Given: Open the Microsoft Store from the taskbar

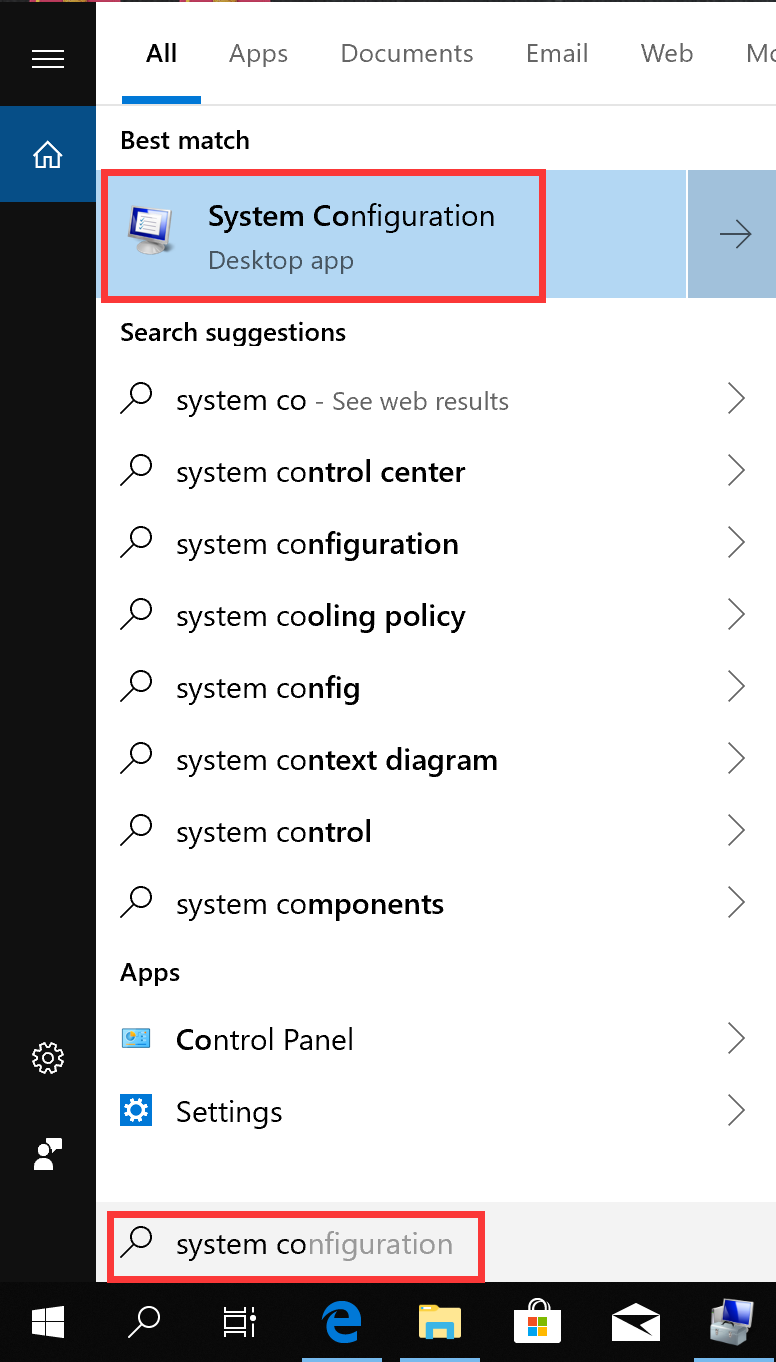Looking at the screenshot, I should click(537, 1322).
